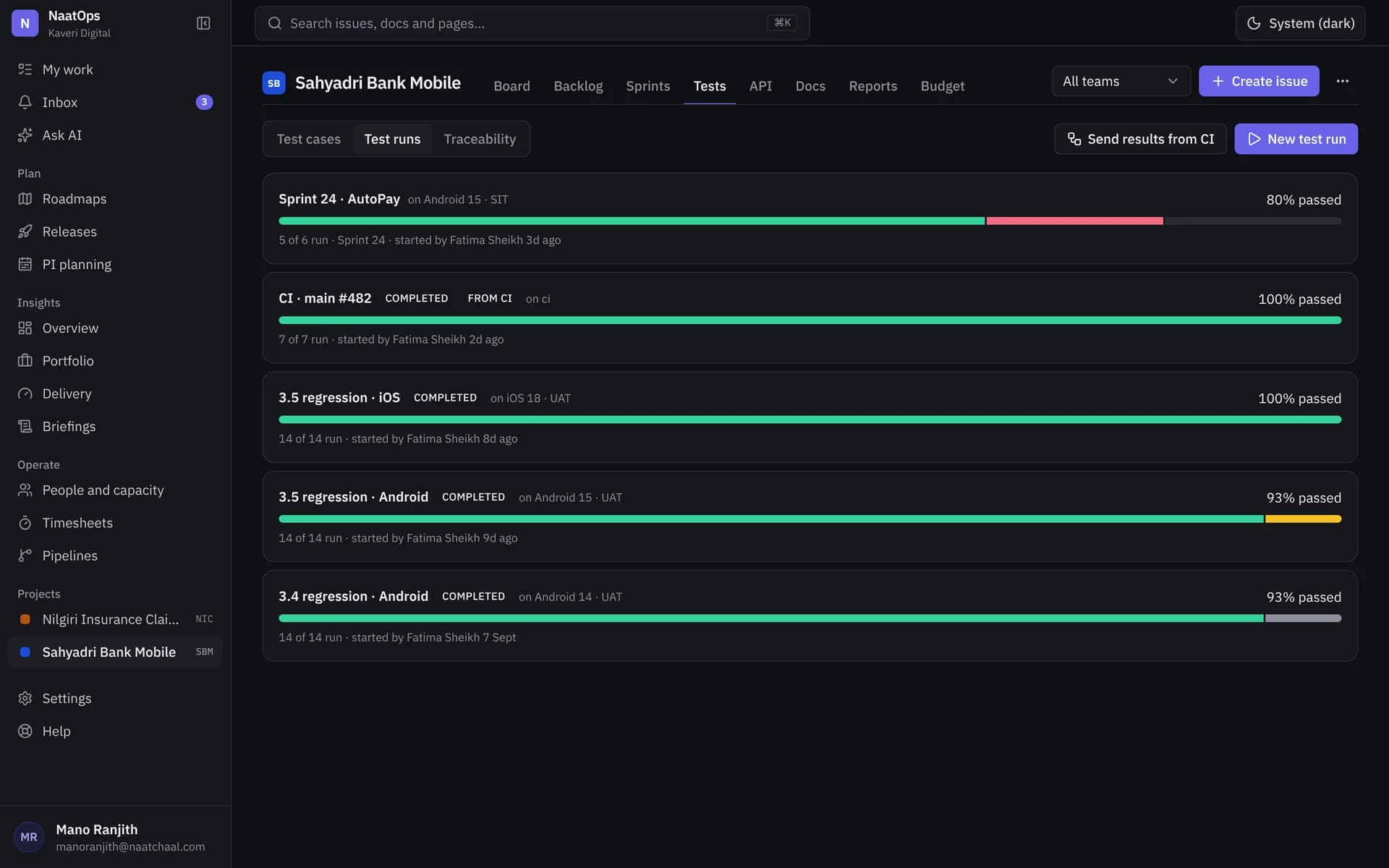Open PI planning calendar item
The height and width of the screenshot is (868, 1389).
(115, 264)
